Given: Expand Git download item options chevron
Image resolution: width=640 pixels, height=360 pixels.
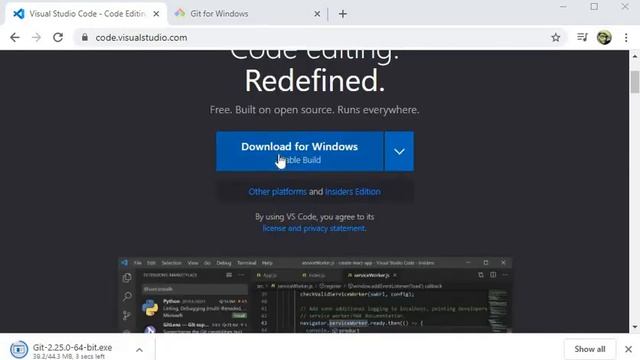Looking at the screenshot, I should pos(139,350).
